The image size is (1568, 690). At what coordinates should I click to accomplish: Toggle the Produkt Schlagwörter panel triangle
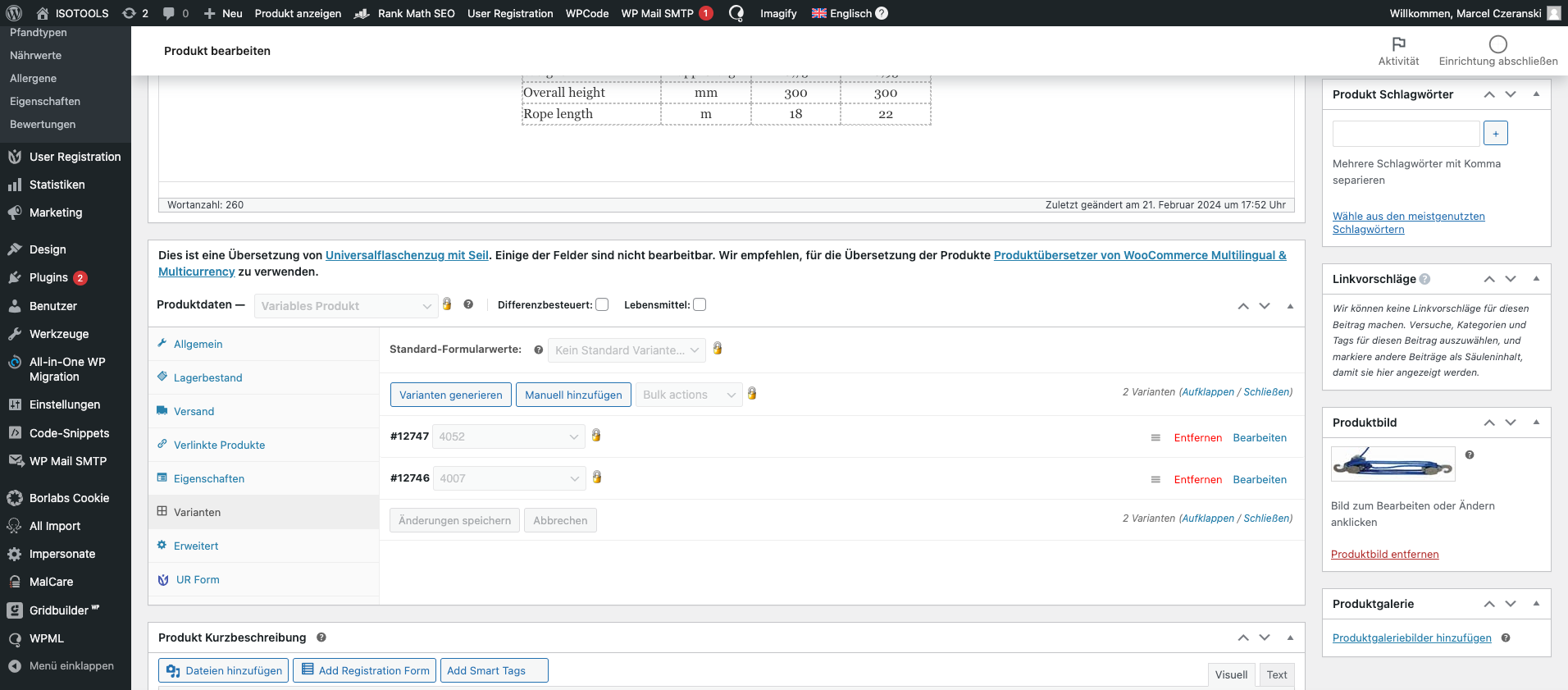coord(1536,94)
